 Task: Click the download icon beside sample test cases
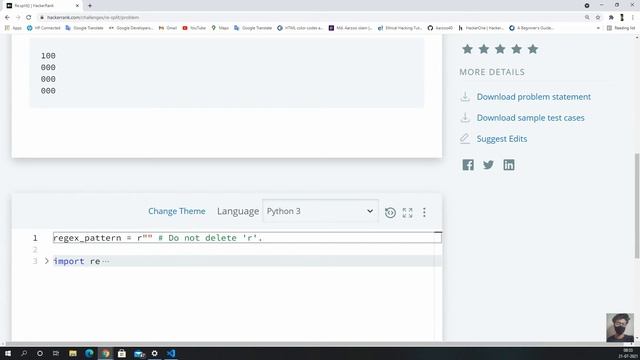tap(465, 118)
